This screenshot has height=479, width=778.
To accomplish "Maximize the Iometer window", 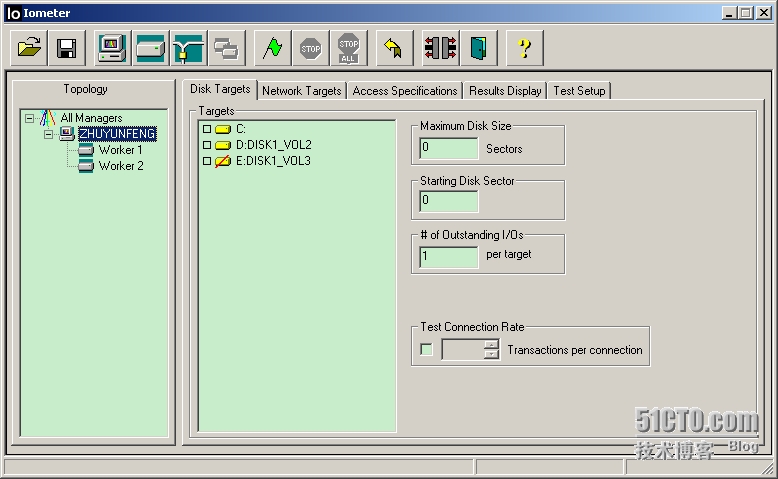I will click(745, 13).
